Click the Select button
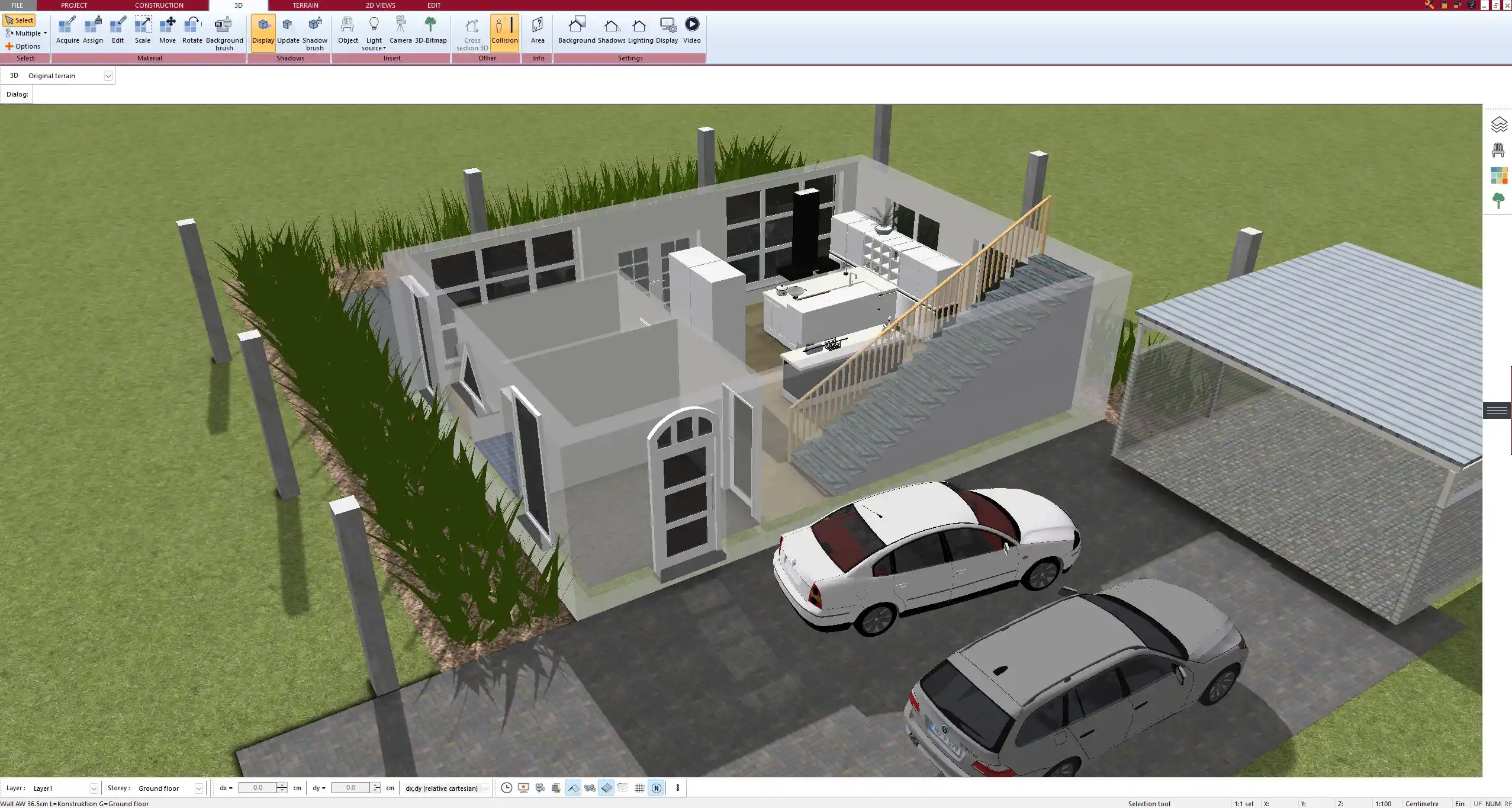1512x808 pixels. (20, 20)
